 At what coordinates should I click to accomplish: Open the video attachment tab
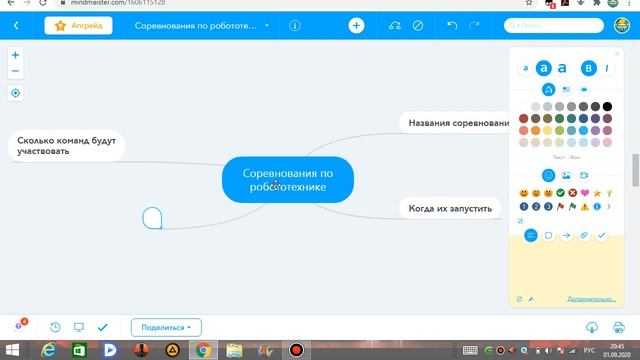pos(584,175)
